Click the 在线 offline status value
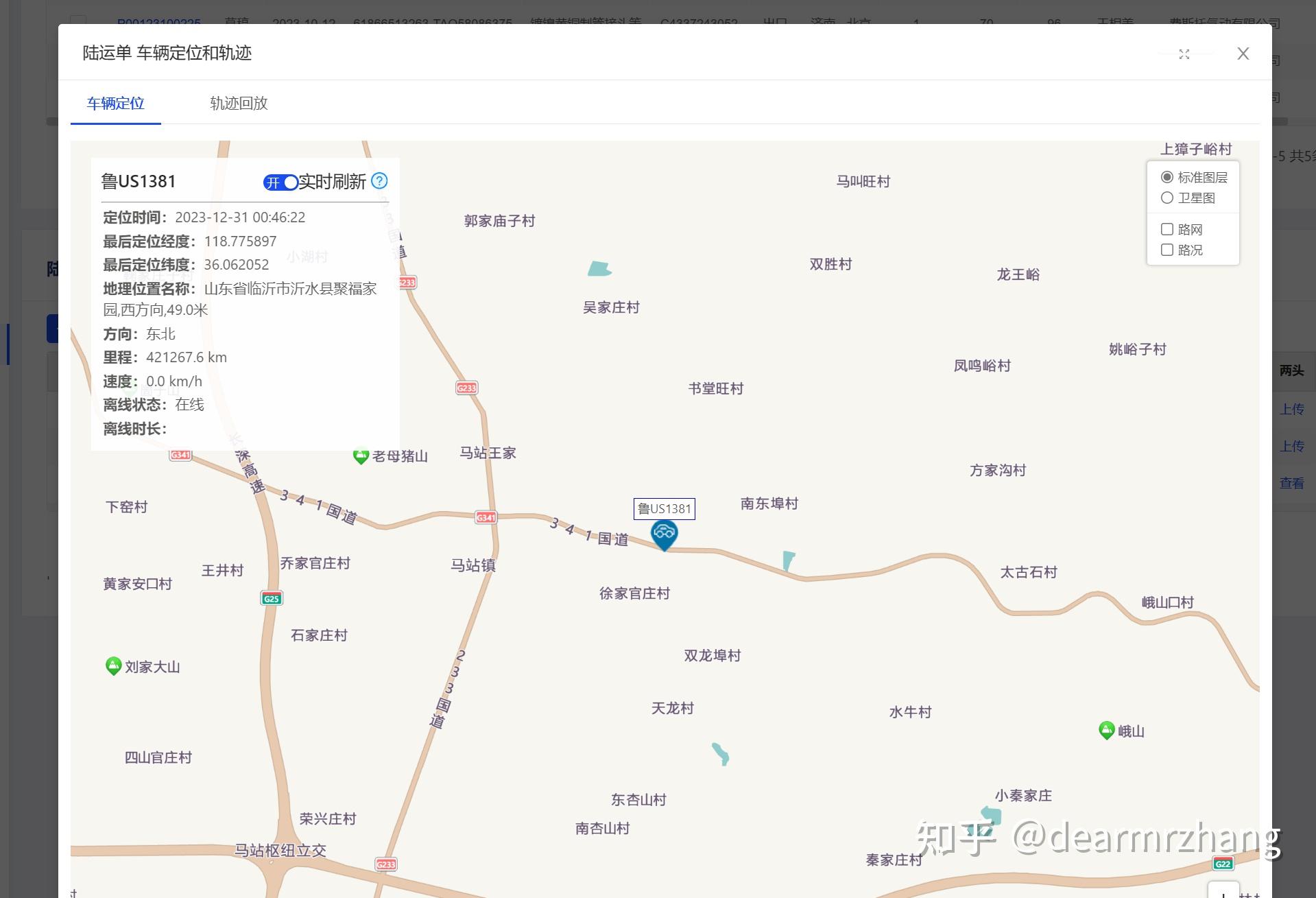Viewport: 1316px width, 898px height. pyautogui.click(x=189, y=405)
